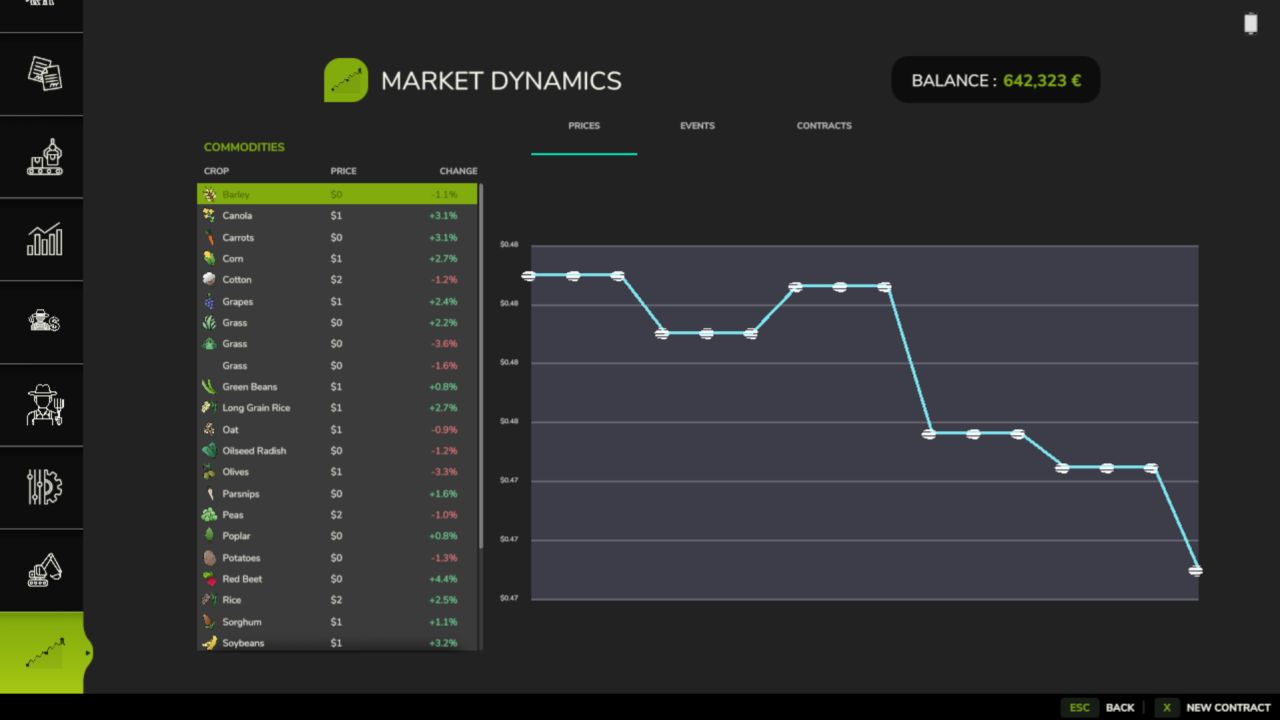Image resolution: width=1280 pixels, height=720 pixels.
Task: Open the excavator construction icon
Action: (43, 570)
